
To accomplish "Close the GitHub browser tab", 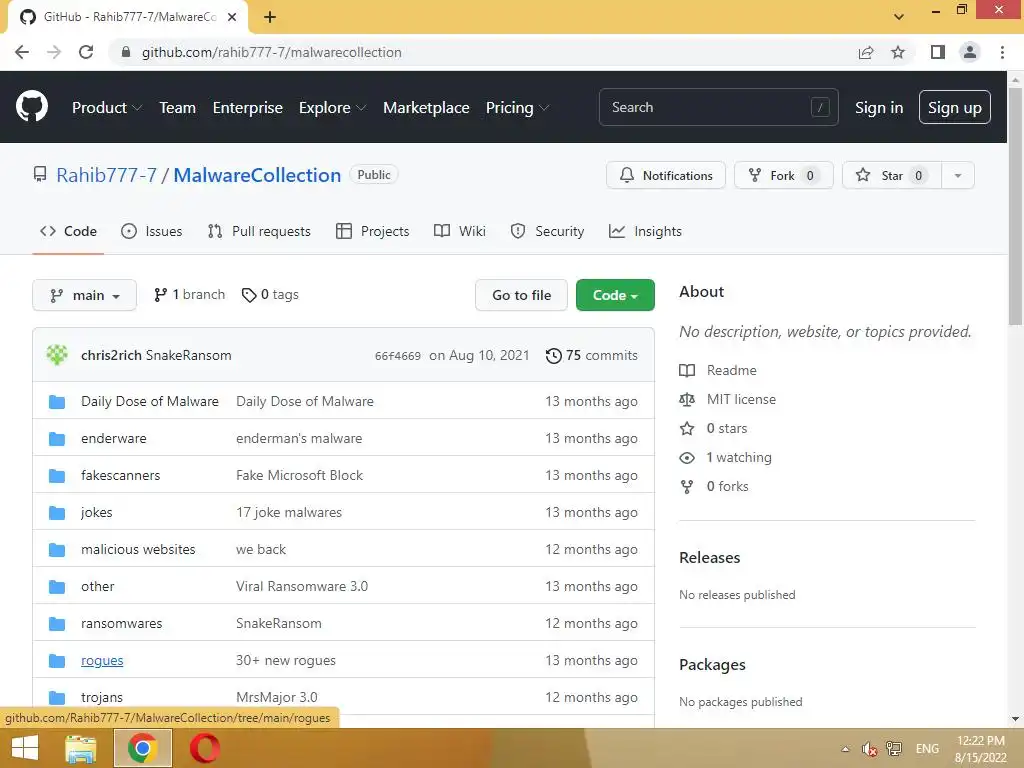I will pos(232,17).
